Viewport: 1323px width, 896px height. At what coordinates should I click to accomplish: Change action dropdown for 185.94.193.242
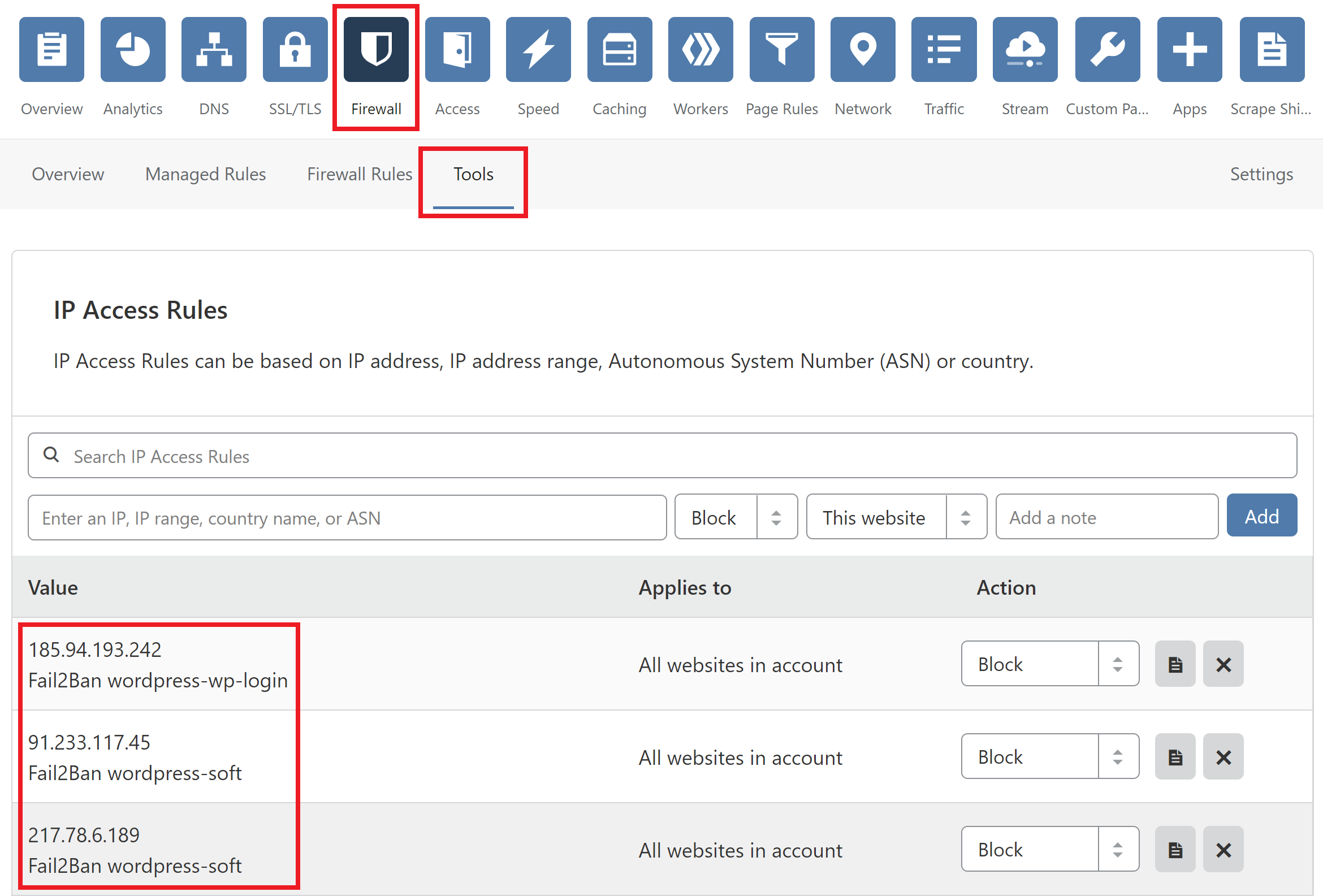pyautogui.click(x=1050, y=664)
